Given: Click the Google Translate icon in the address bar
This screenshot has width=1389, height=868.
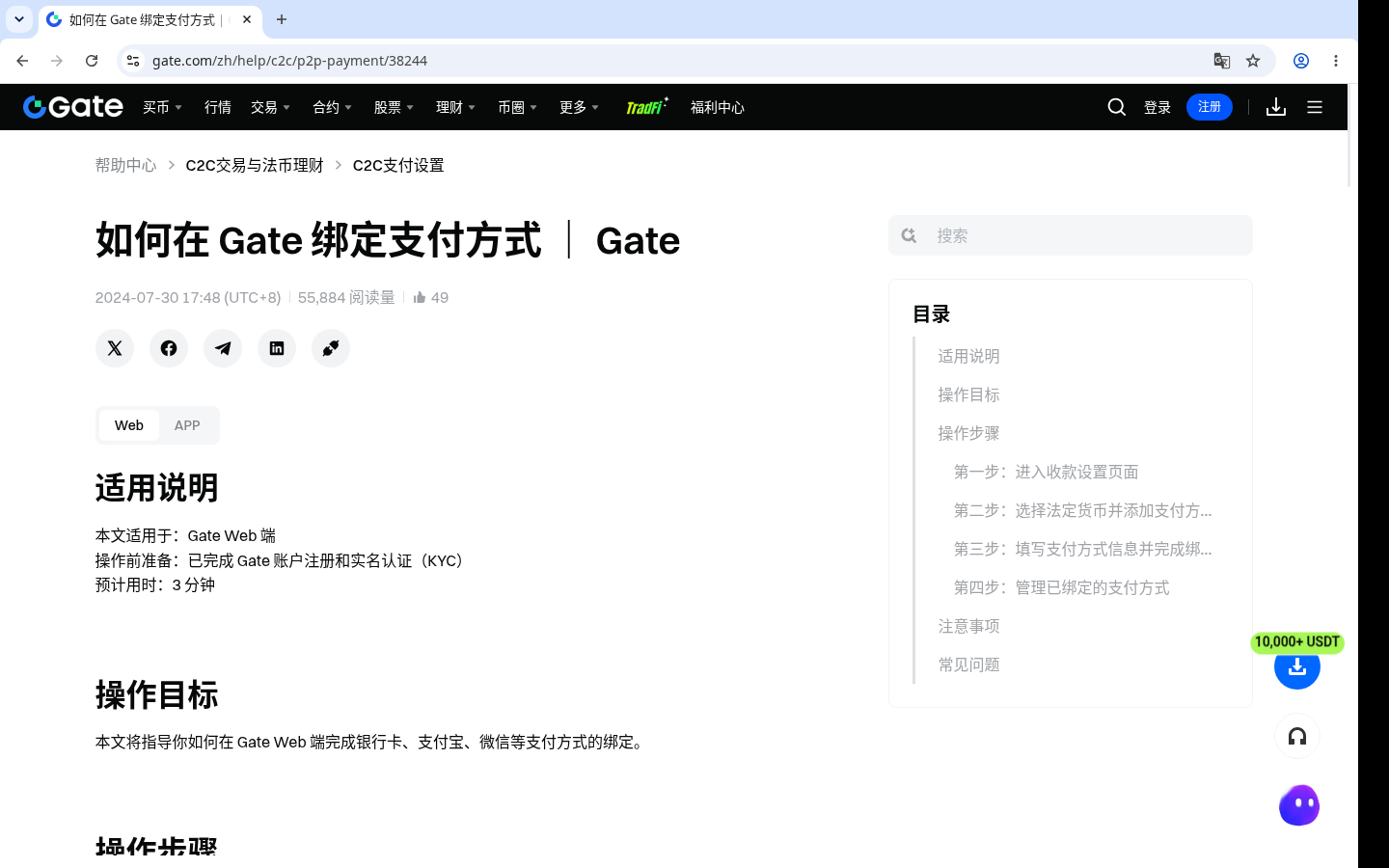Looking at the screenshot, I should pyautogui.click(x=1222, y=61).
